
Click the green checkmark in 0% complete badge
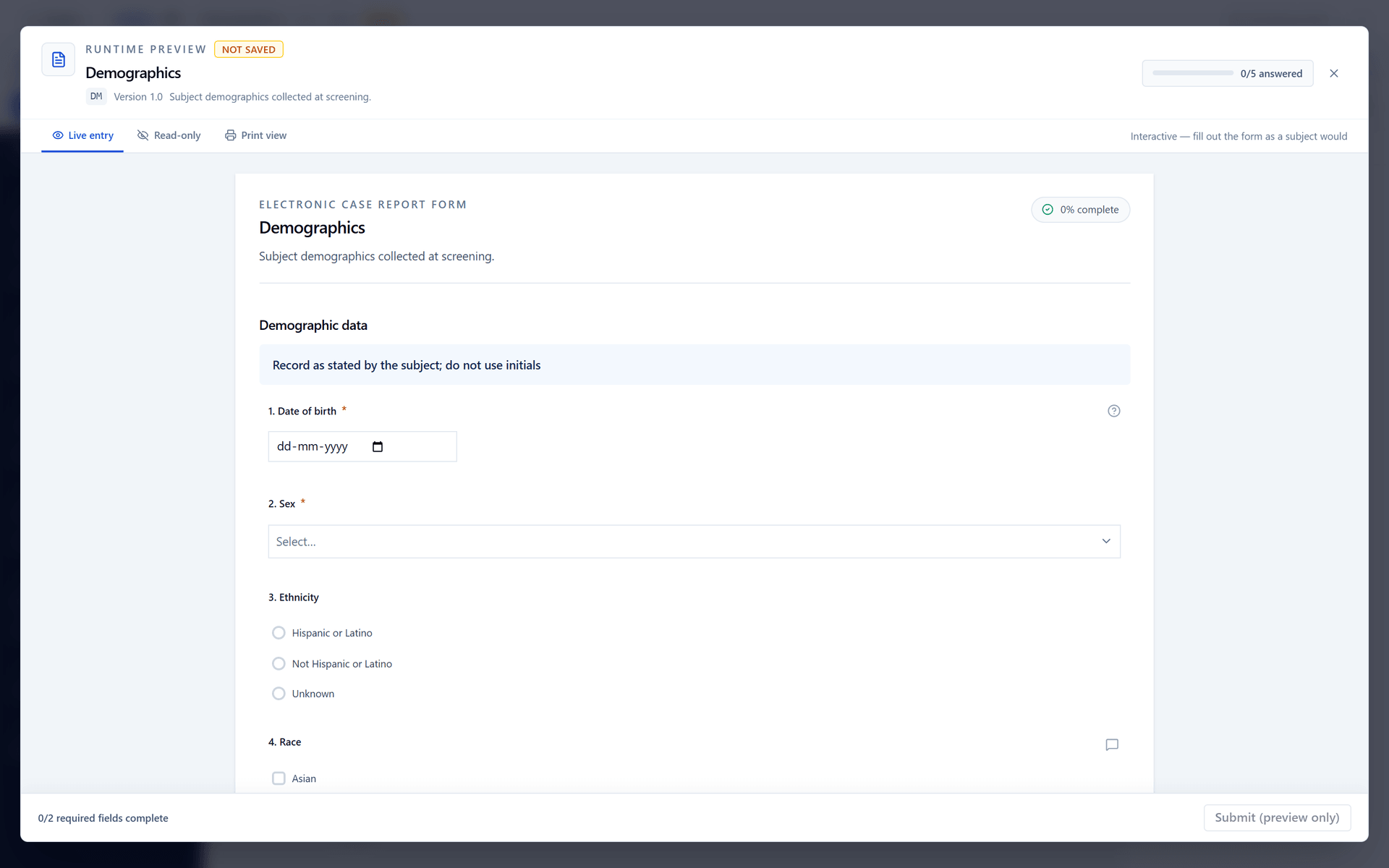(1048, 210)
